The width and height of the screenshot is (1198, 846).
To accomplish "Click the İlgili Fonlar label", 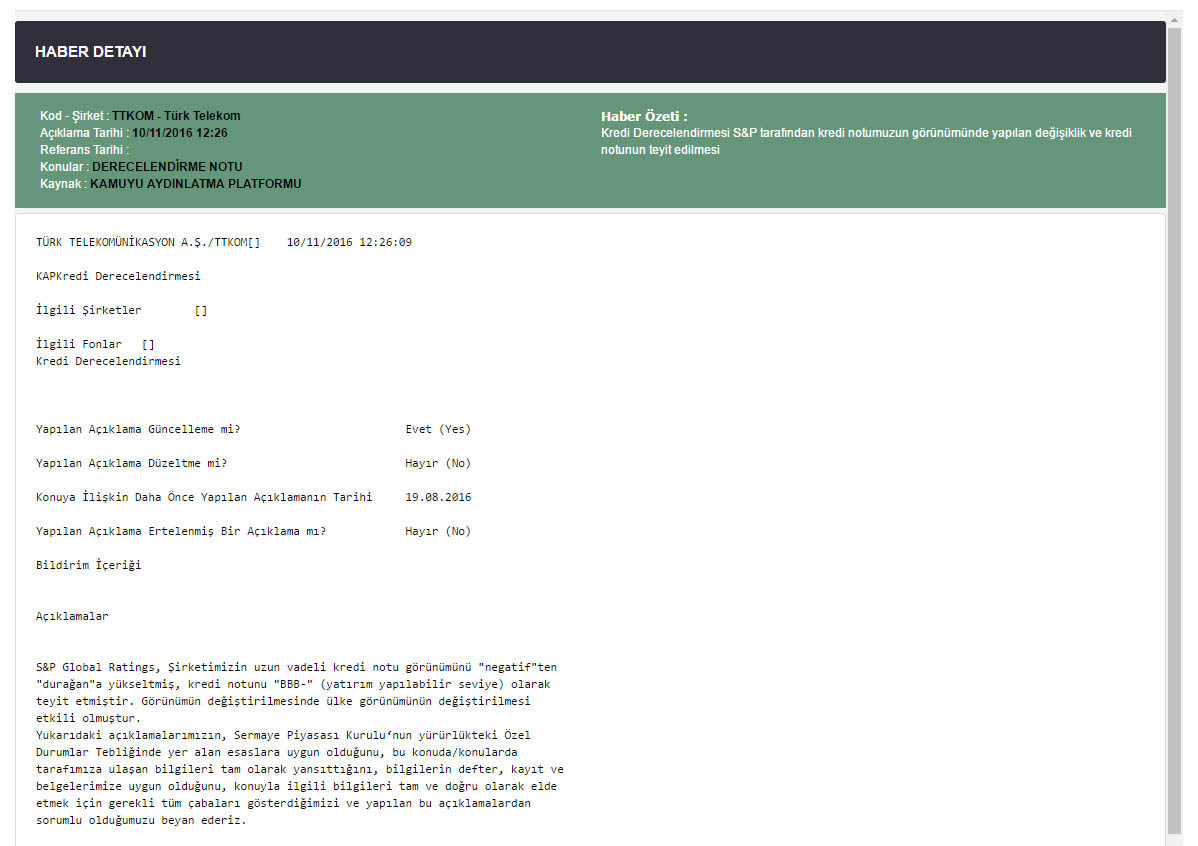I will 79,344.
